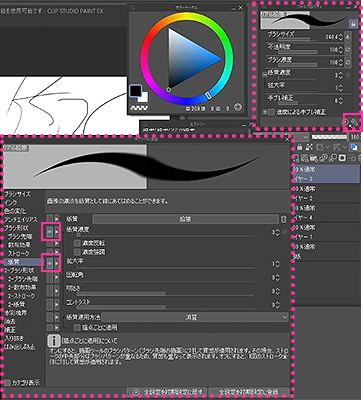Toggle eye icon for 紙質濃度 display

tap(49, 232)
